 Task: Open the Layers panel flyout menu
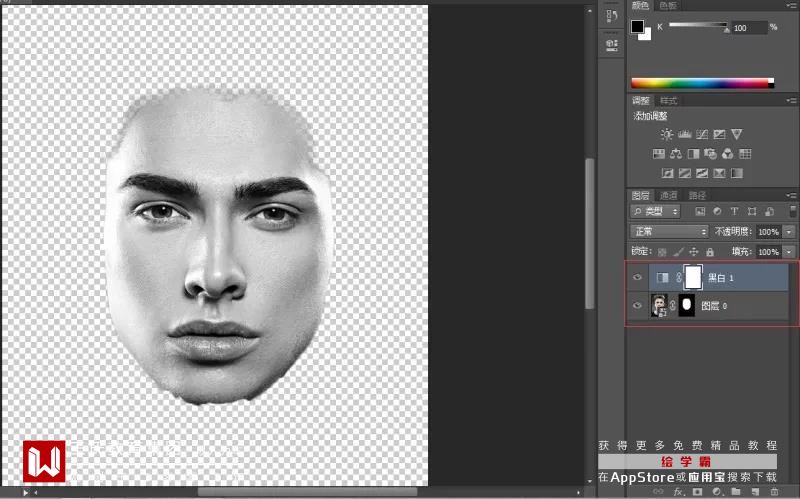coord(792,195)
